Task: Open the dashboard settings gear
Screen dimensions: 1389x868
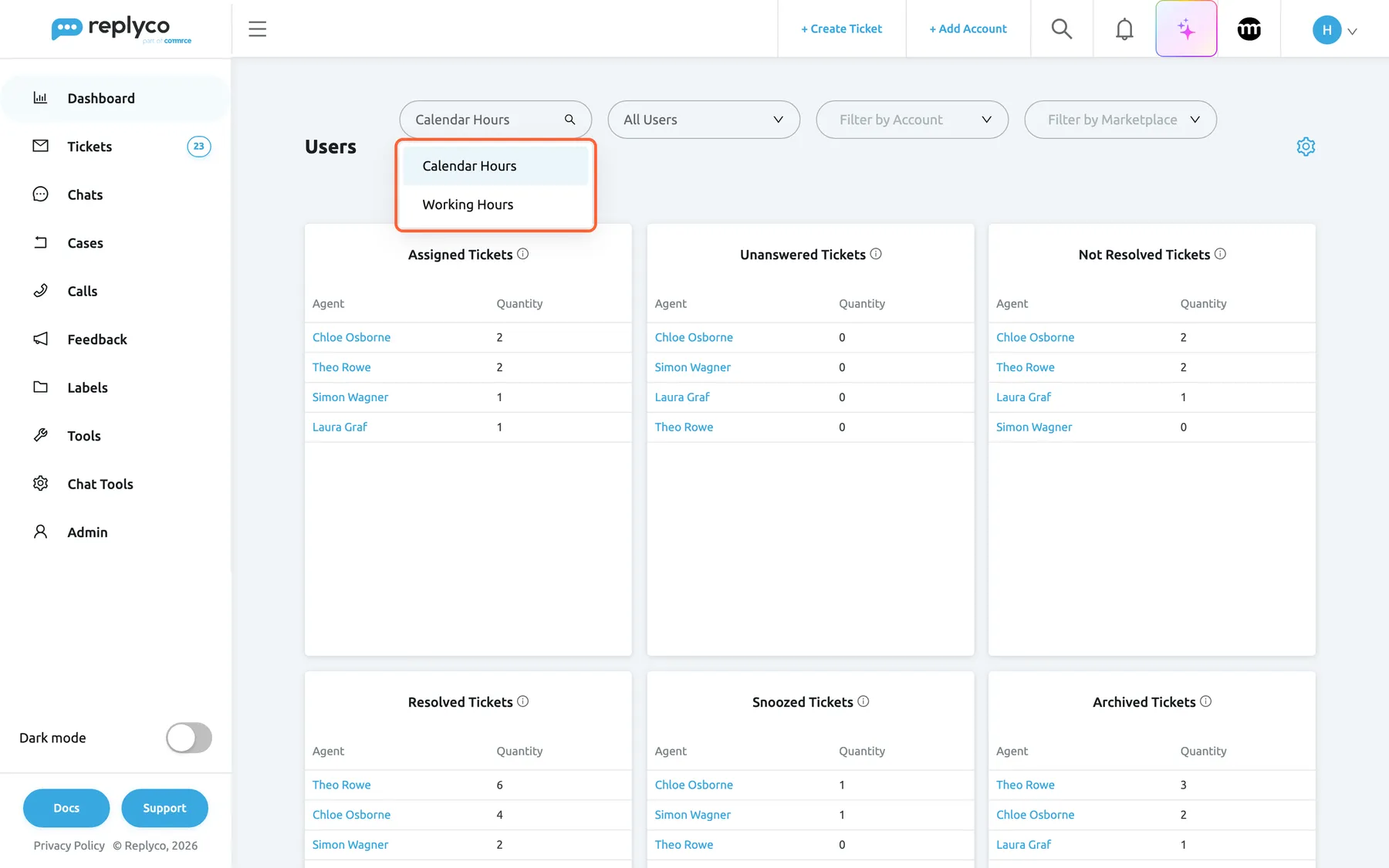Action: (x=1306, y=147)
